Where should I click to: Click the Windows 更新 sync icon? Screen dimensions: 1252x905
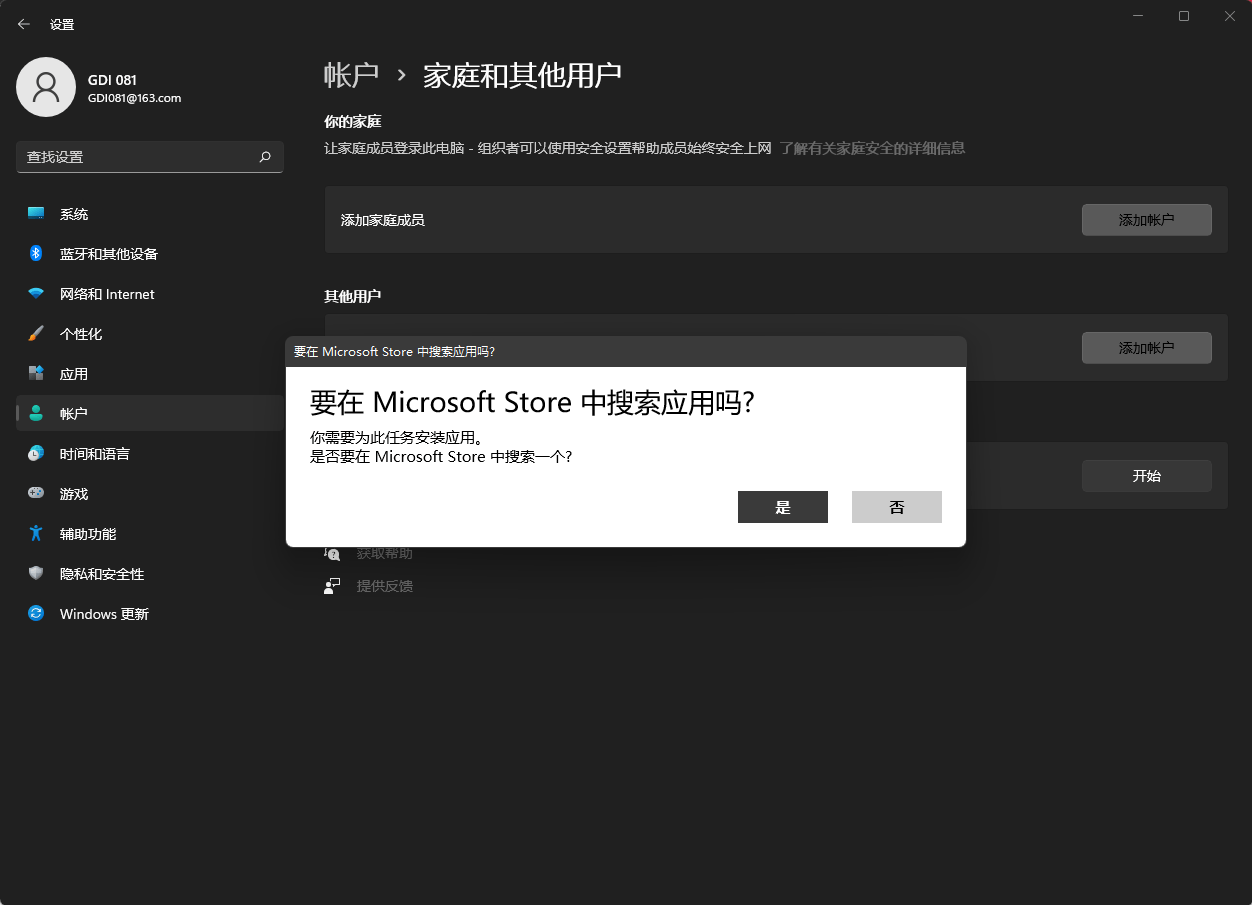[36, 614]
